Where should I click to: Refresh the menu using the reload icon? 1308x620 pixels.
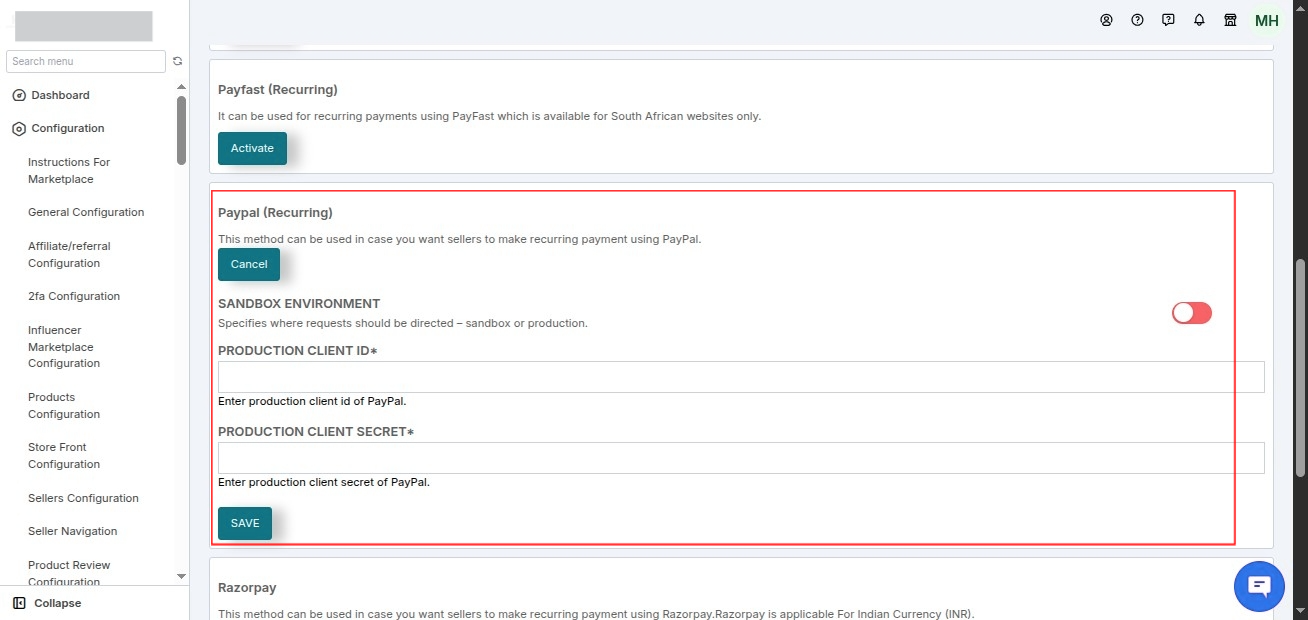177,61
